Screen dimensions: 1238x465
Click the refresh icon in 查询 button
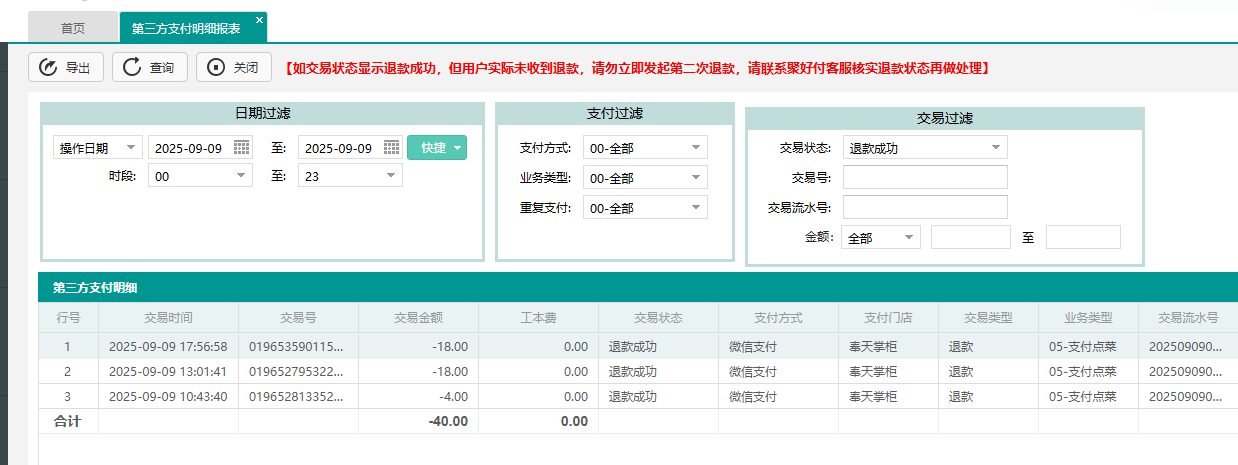tap(132, 68)
